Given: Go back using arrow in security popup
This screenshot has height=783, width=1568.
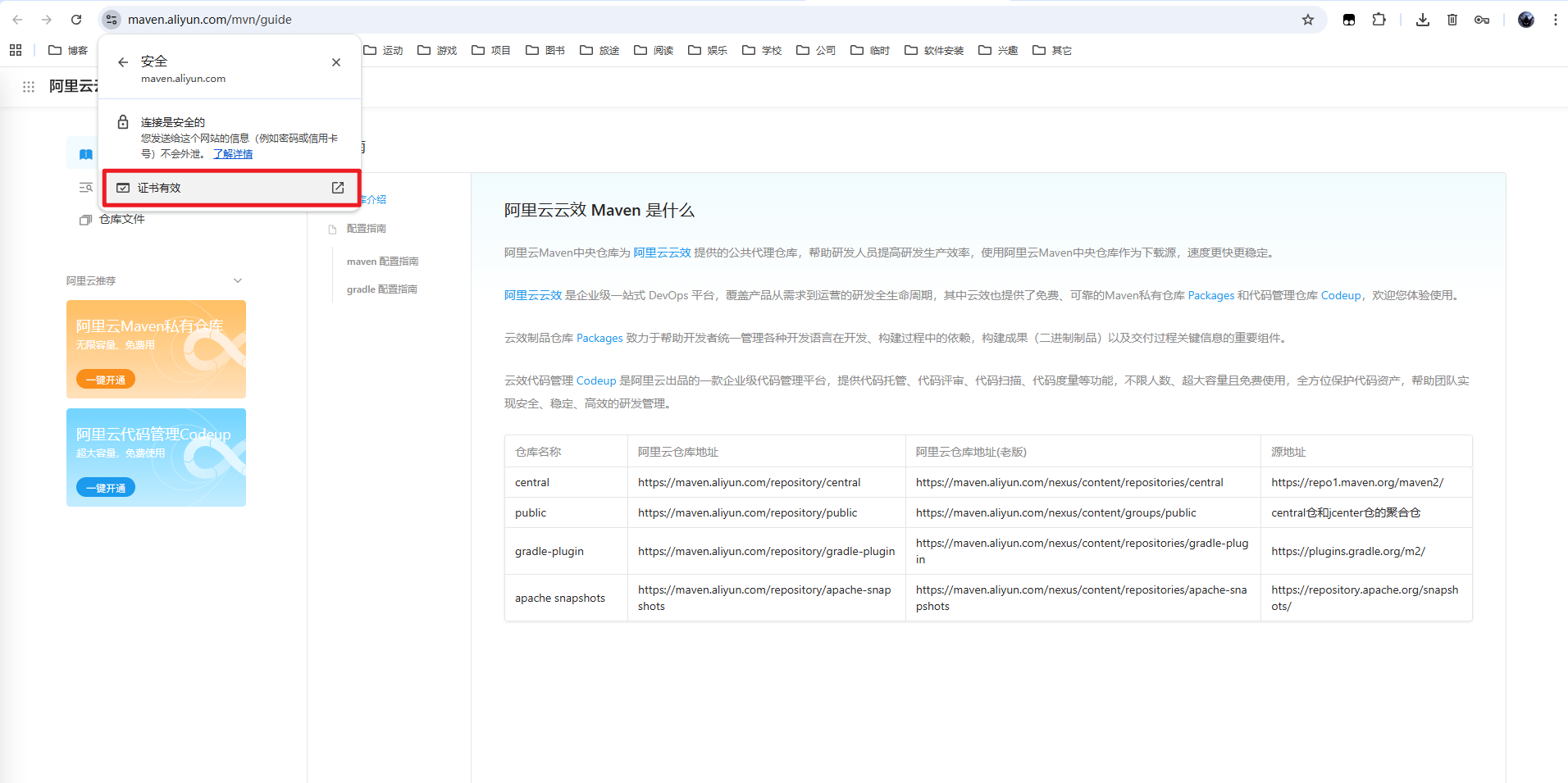Looking at the screenshot, I should 123,62.
